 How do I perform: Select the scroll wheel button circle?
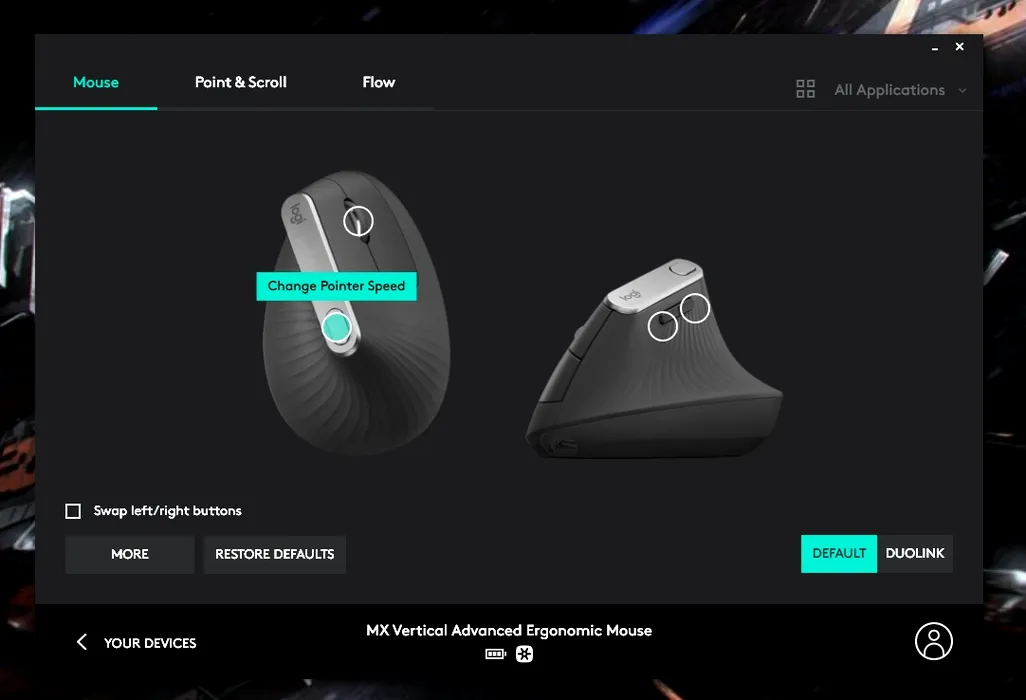click(359, 221)
